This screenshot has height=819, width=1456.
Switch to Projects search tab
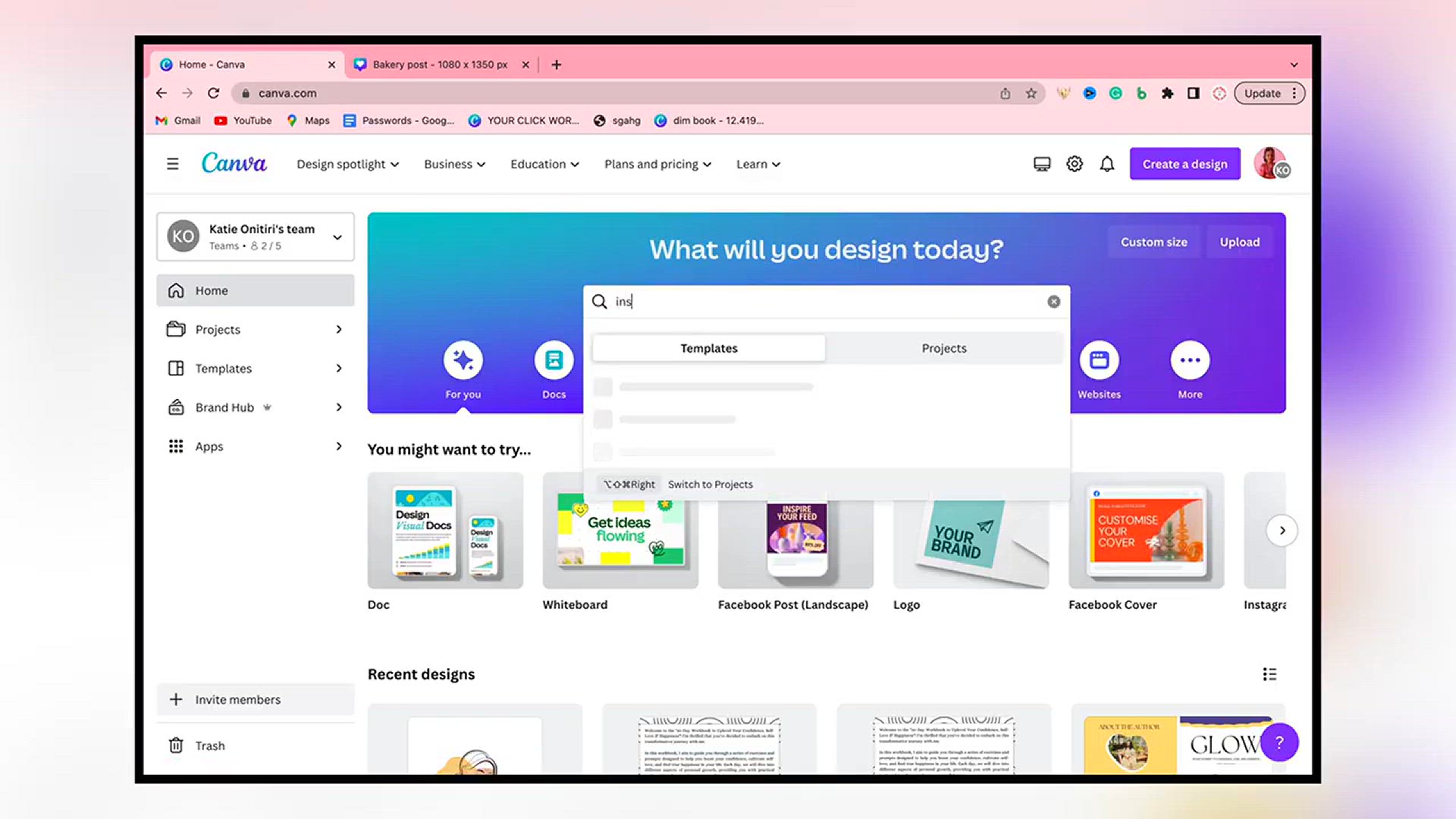coord(944,348)
